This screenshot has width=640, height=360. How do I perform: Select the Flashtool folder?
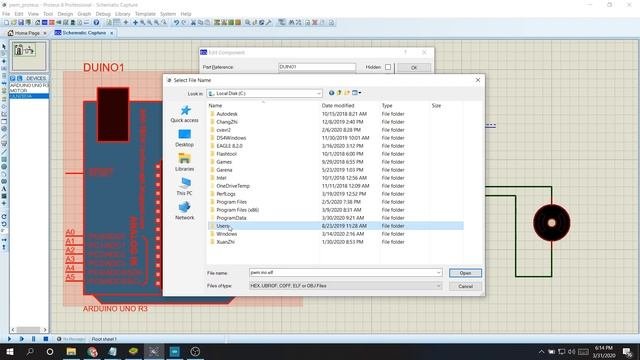pos(226,154)
